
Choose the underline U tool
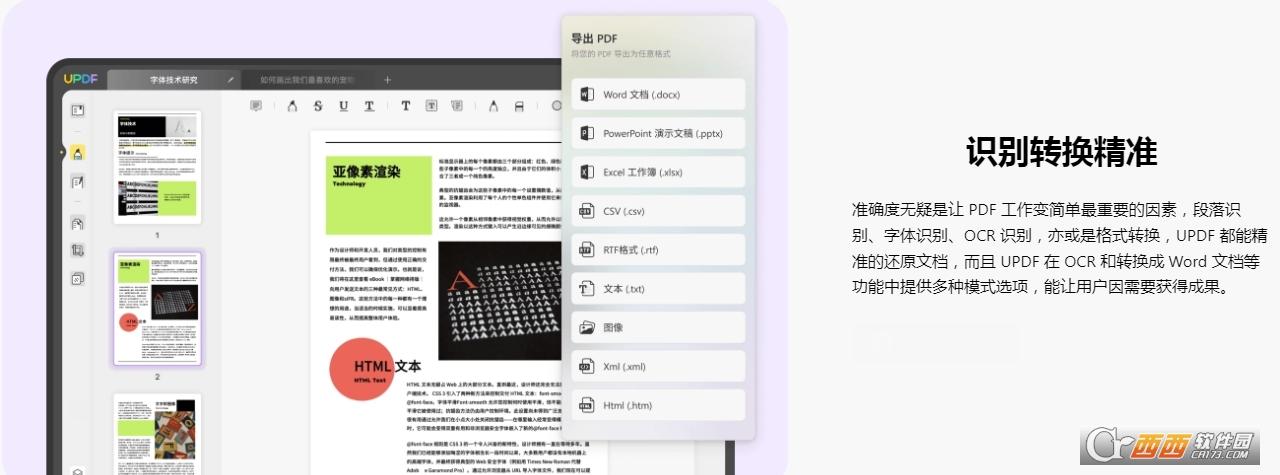pos(343,106)
